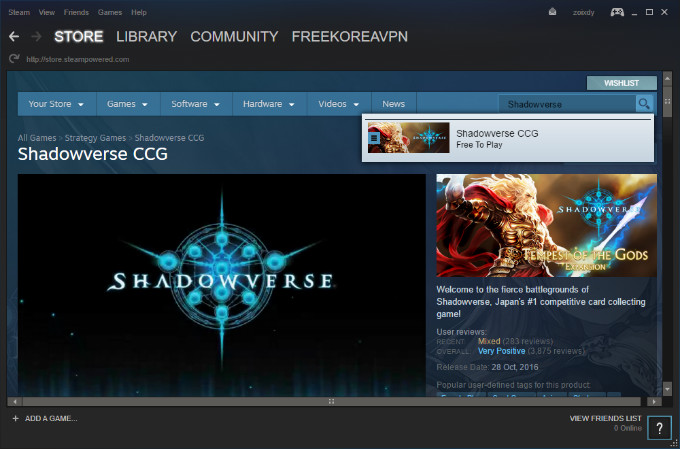680x449 pixels.
Task: Click the vertical scrollbar down arrow
Action: (667, 389)
